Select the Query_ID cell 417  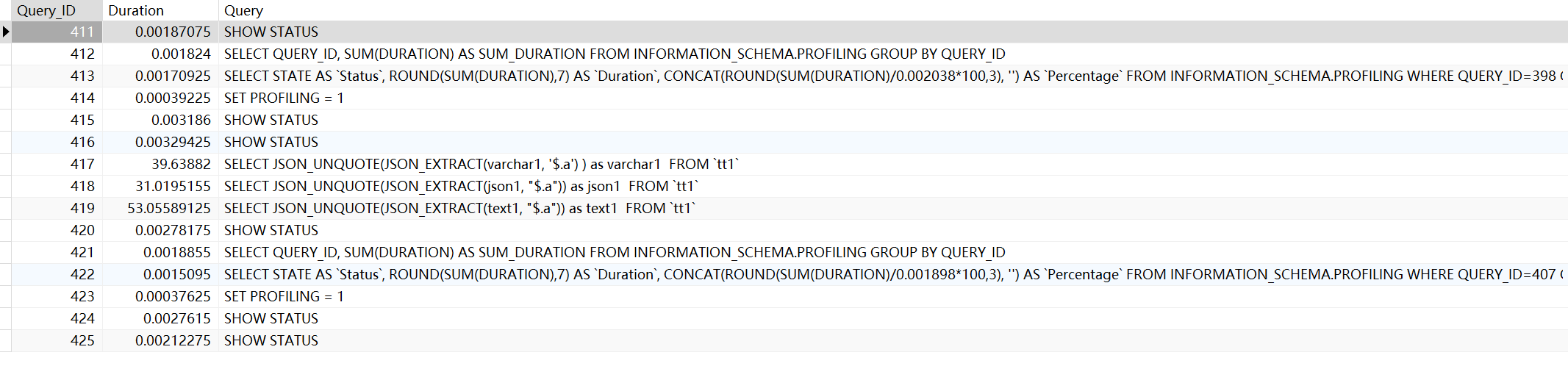click(x=82, y=164)
